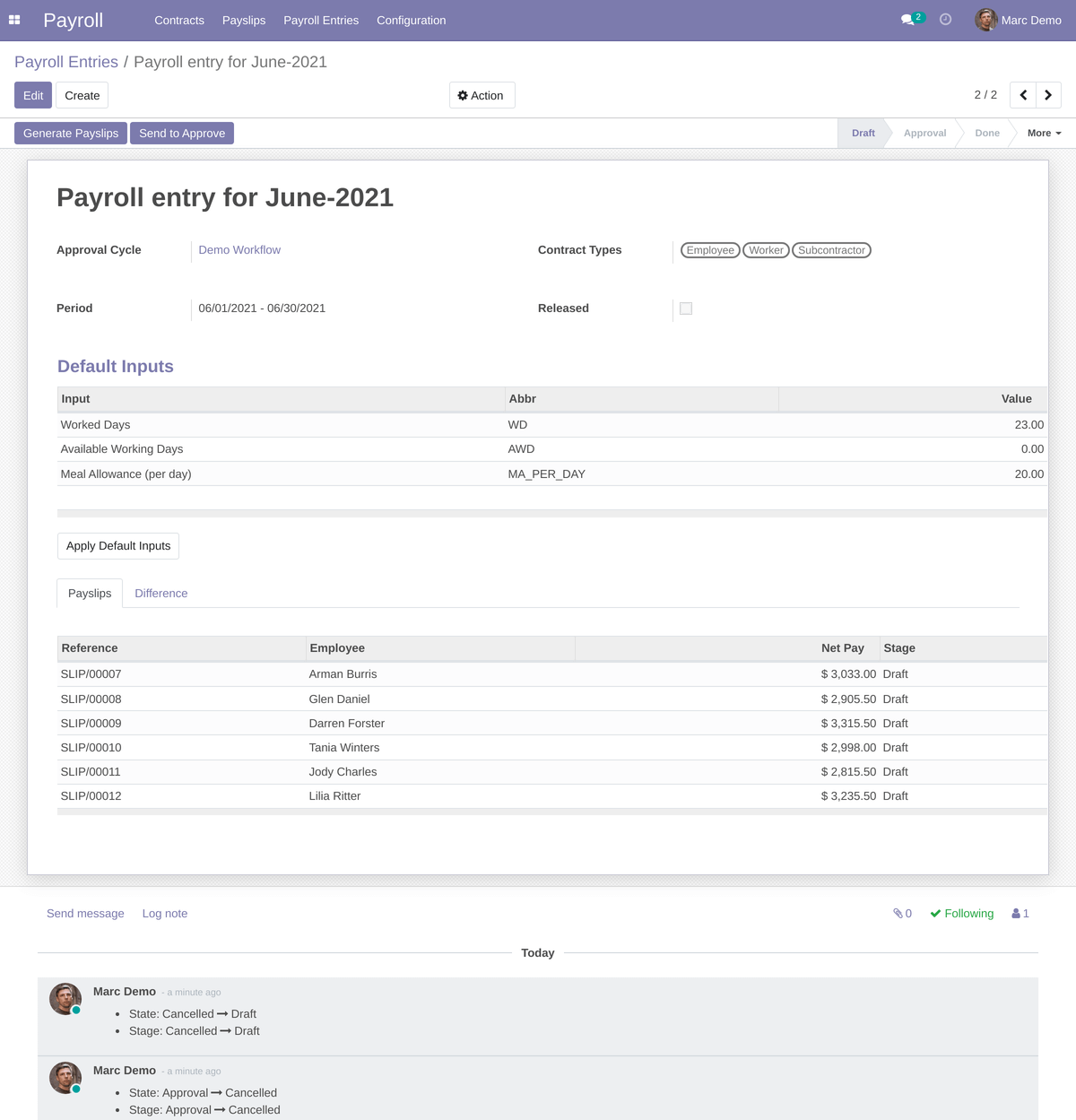The width and height of the screenshot is (1076, 1120).
Task: Navigate to next record with right arrow
Action: (x=1048, y=94)
